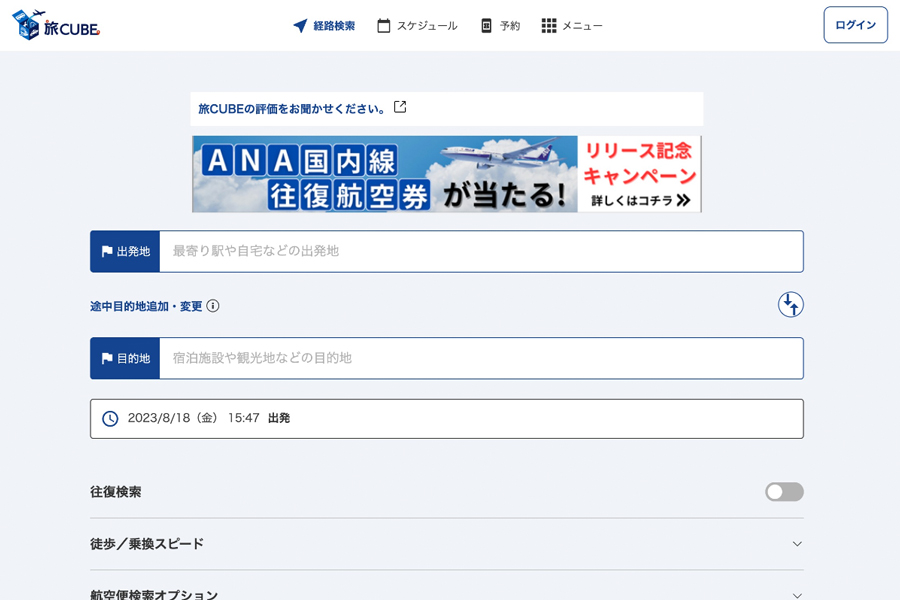Click the 目的地 flag label
The image size is (900, 600).
pos(125,358)
